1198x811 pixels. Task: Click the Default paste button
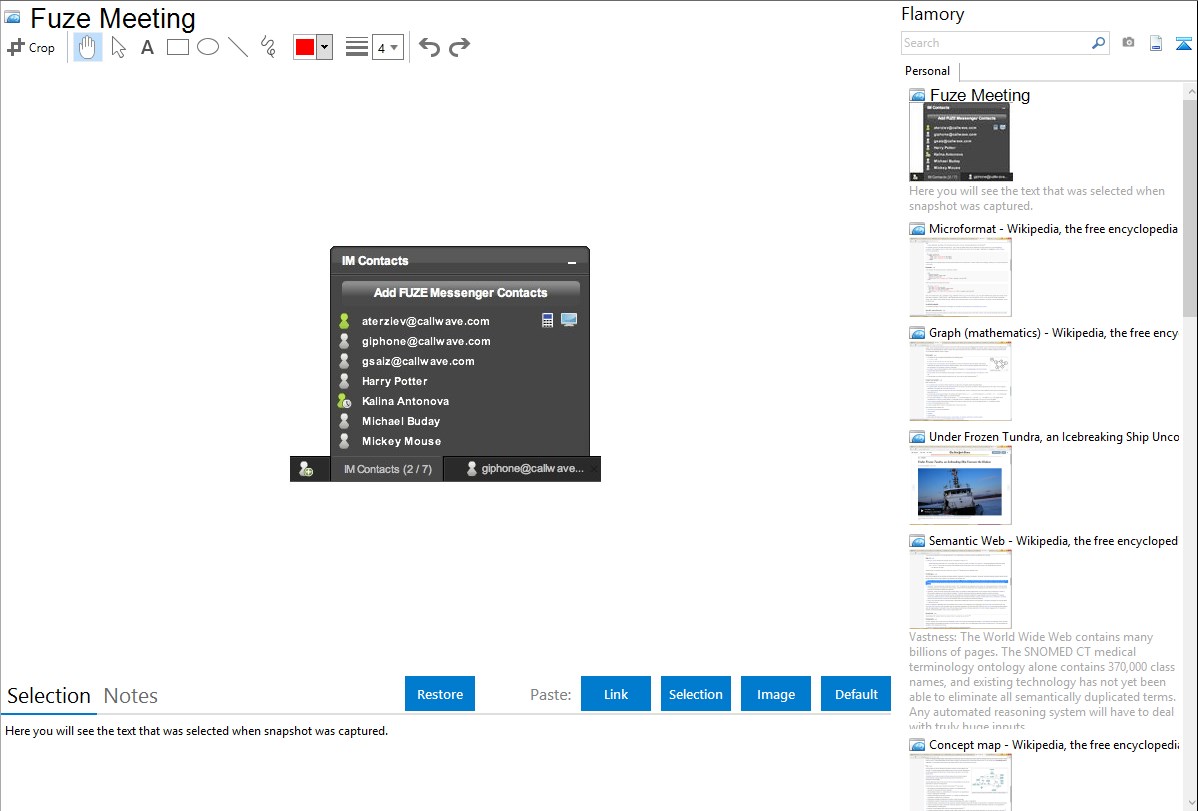point(856,694)
